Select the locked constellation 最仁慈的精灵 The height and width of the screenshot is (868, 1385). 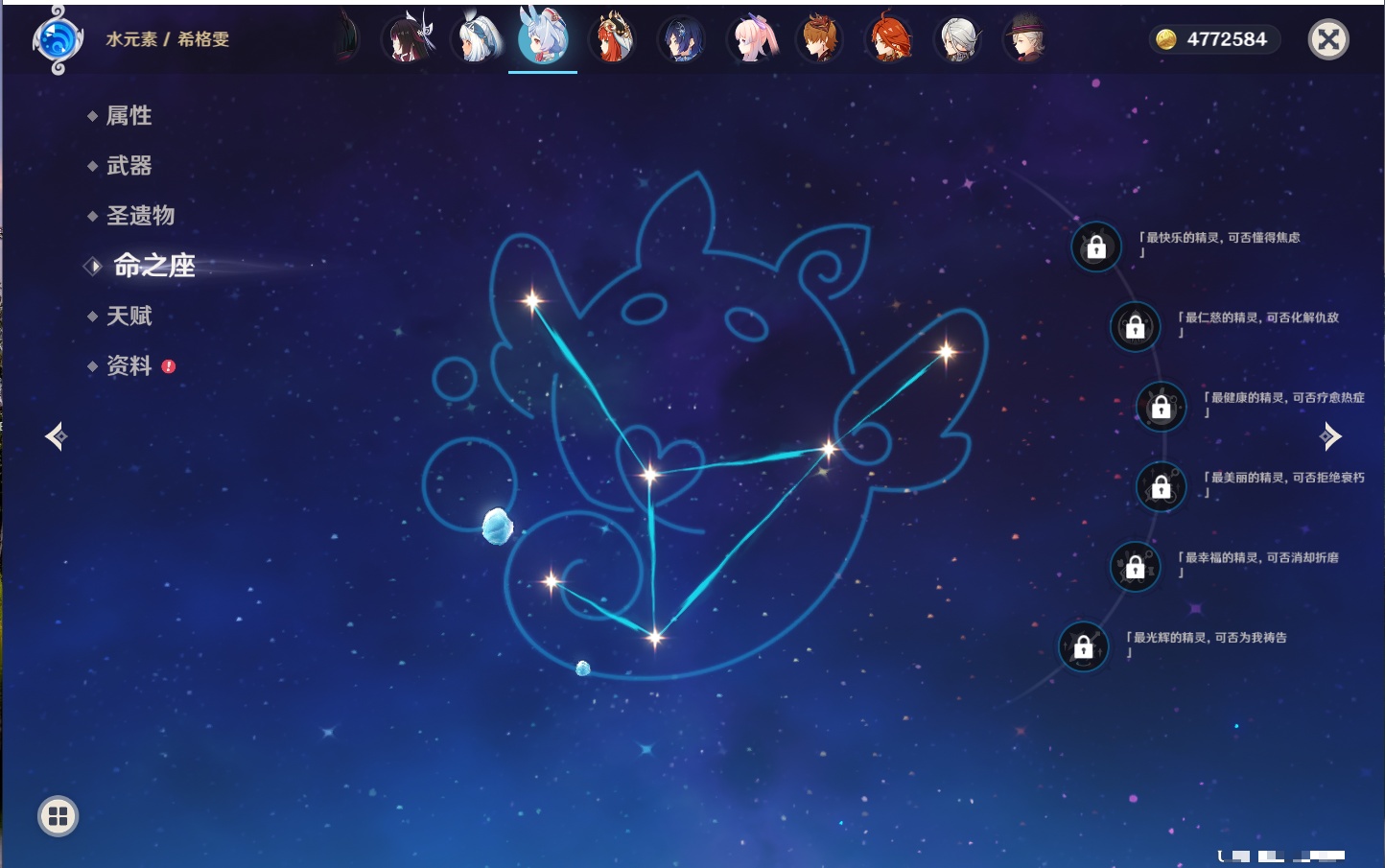coord(1135,327)
